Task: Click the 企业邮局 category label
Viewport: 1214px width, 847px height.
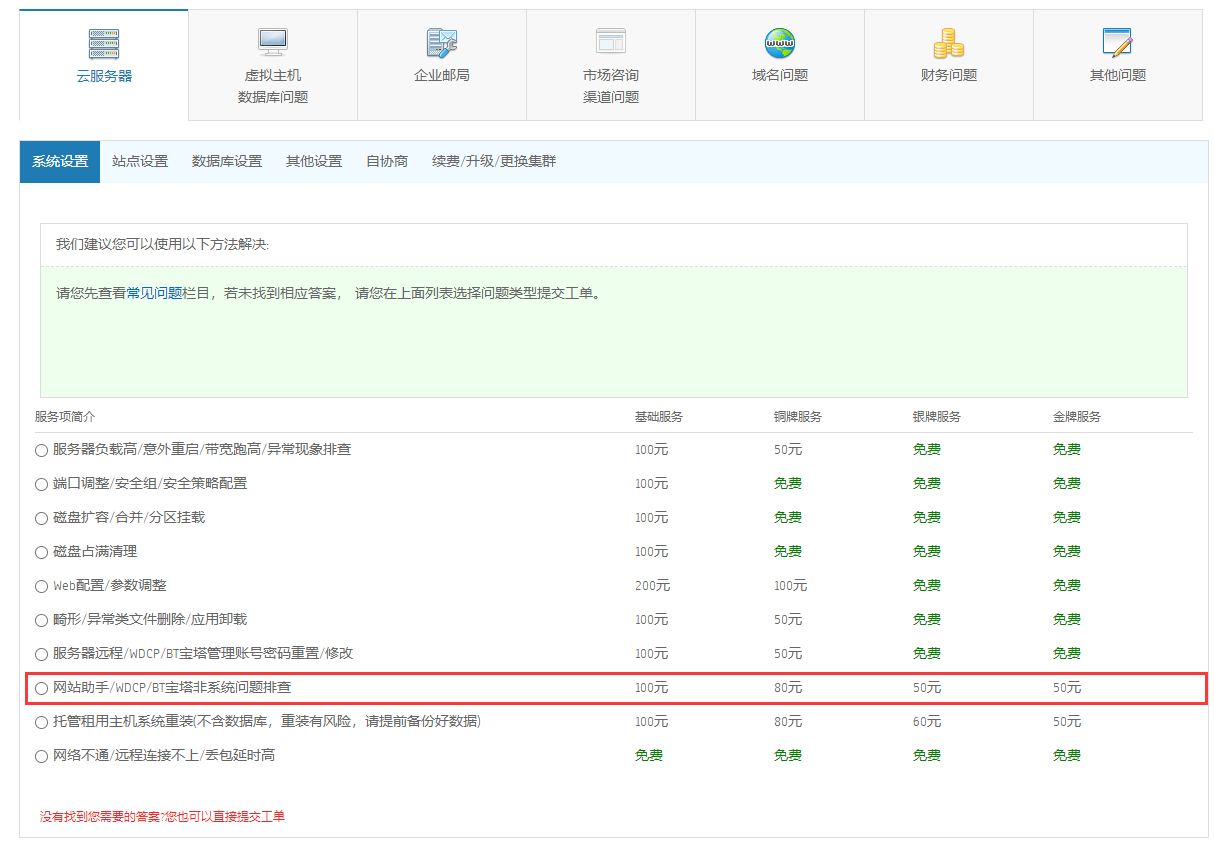Action: coord(442,76)
